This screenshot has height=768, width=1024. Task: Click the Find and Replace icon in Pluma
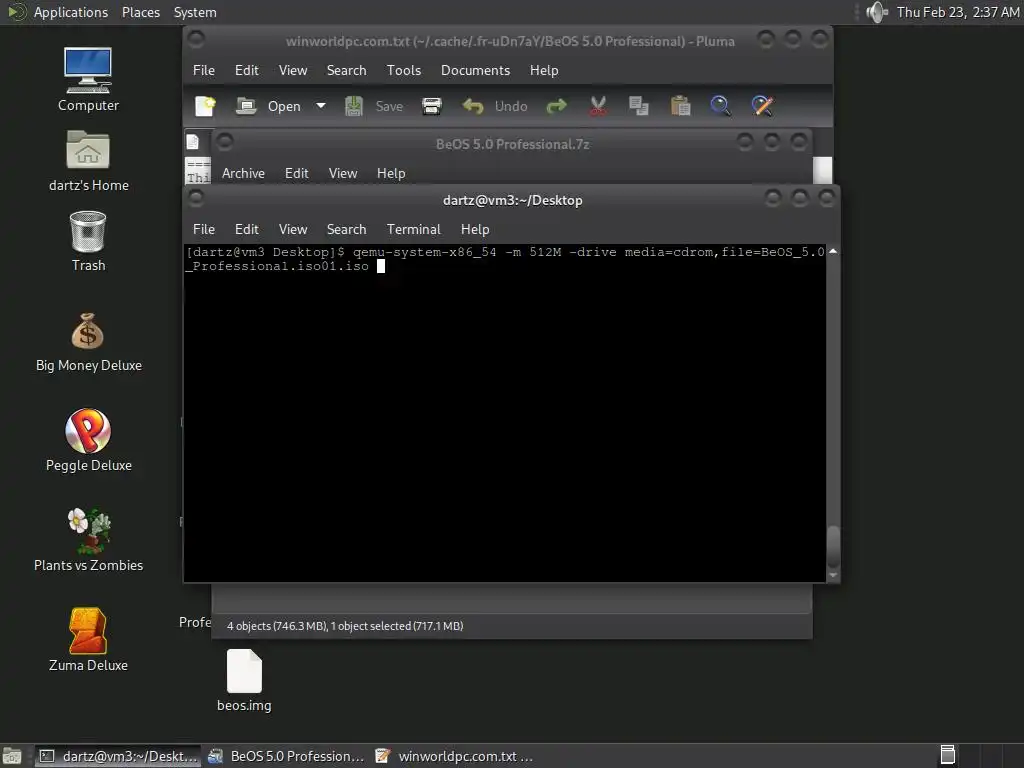[762, 106]
